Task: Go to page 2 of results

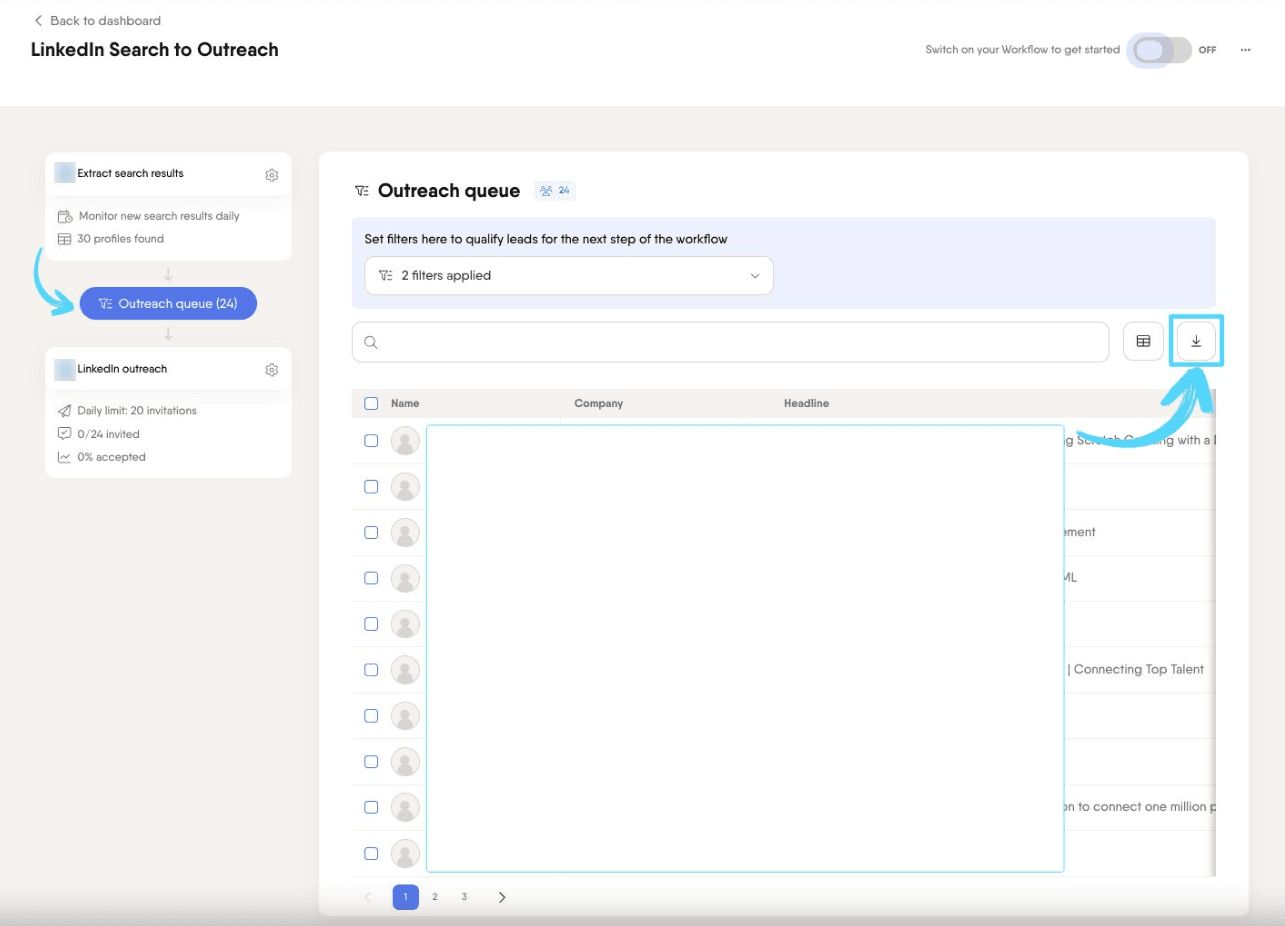Action: pos(435,897)
